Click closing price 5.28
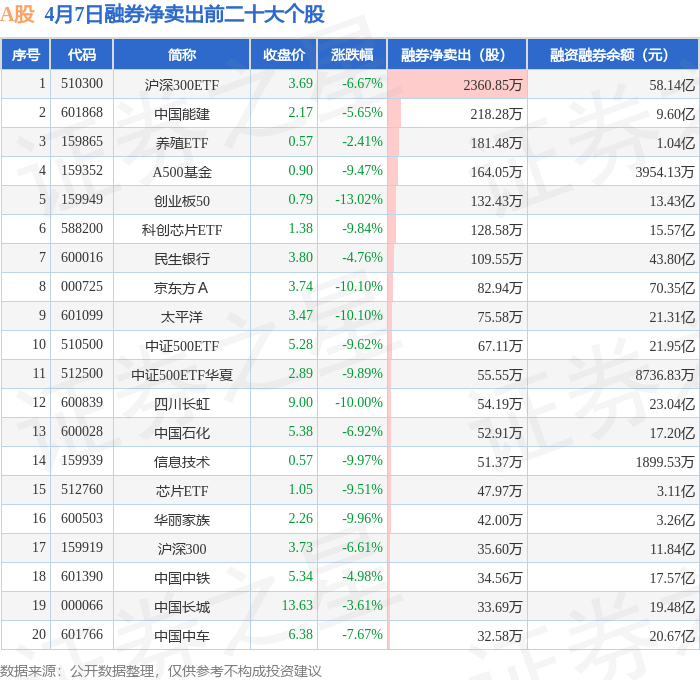The width and height of the screenshot is (700, 680). click(300, 344)
